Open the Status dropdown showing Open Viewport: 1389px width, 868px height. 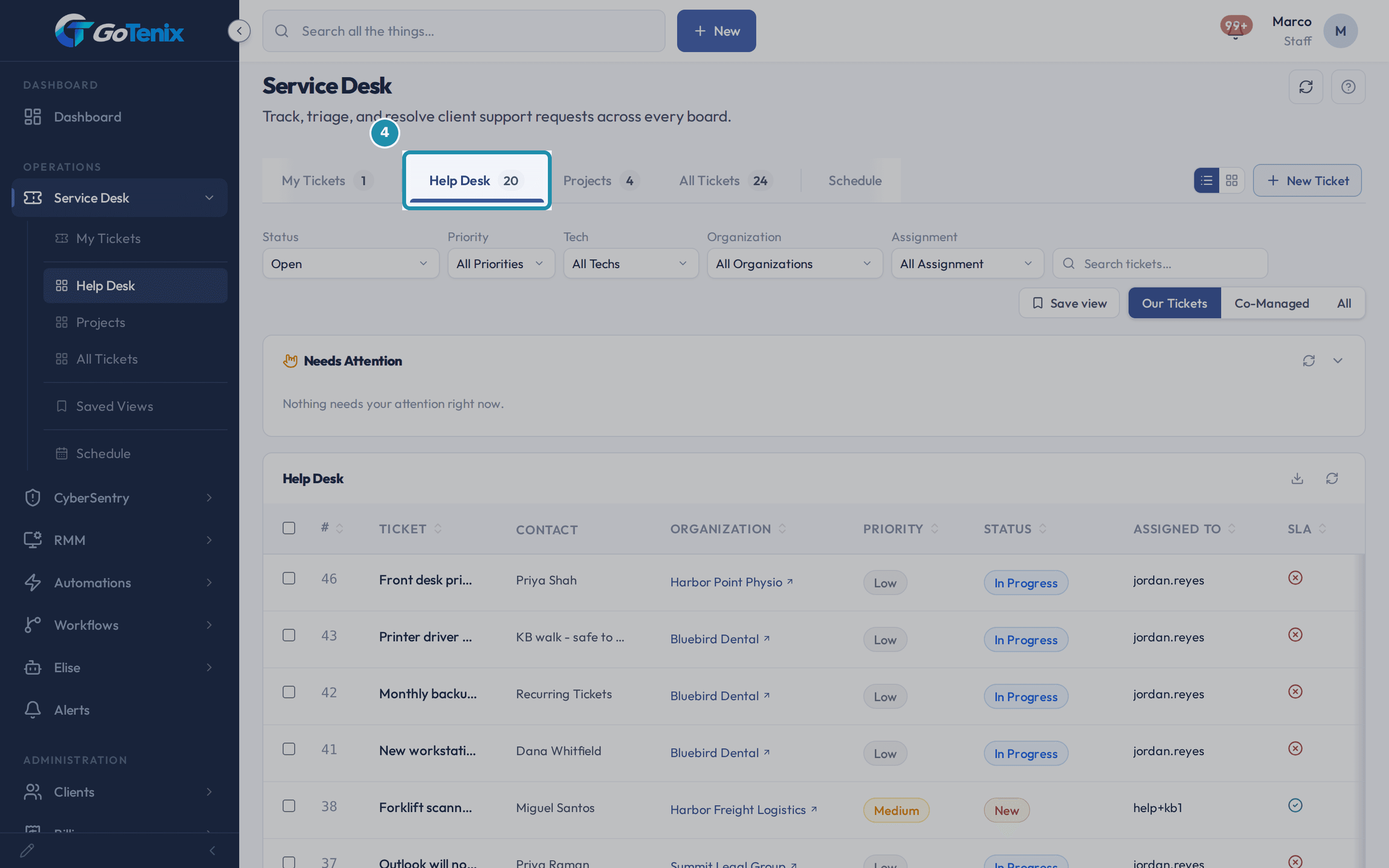351,263
